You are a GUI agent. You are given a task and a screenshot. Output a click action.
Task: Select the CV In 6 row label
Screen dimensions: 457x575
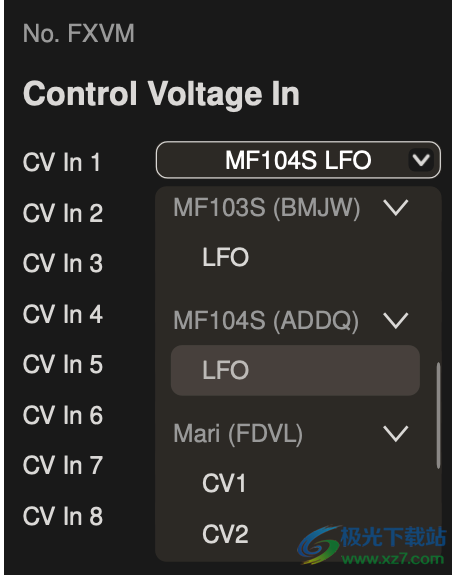[x=63, y=415]
